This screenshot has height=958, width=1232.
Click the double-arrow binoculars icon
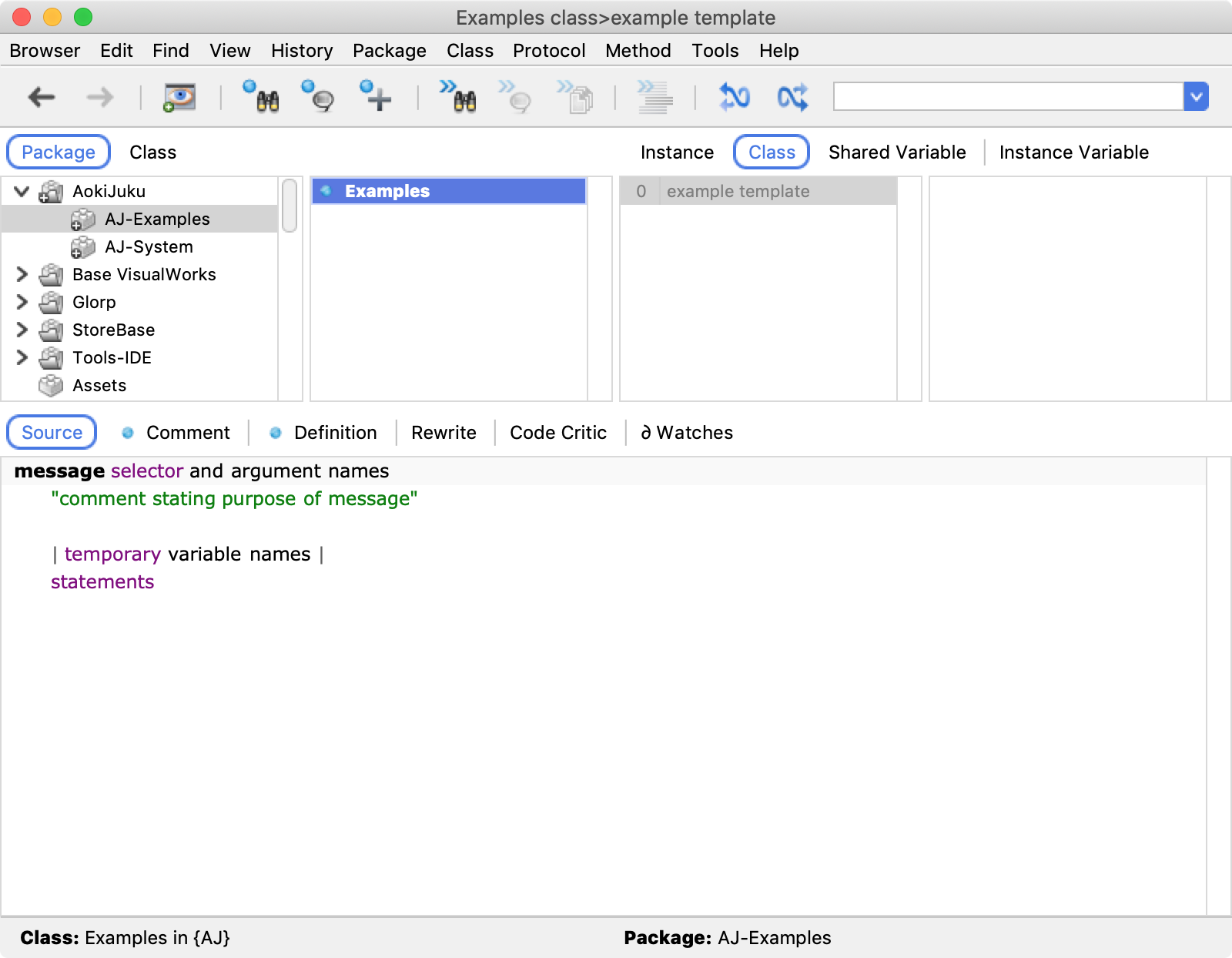(x=458, y=97)
